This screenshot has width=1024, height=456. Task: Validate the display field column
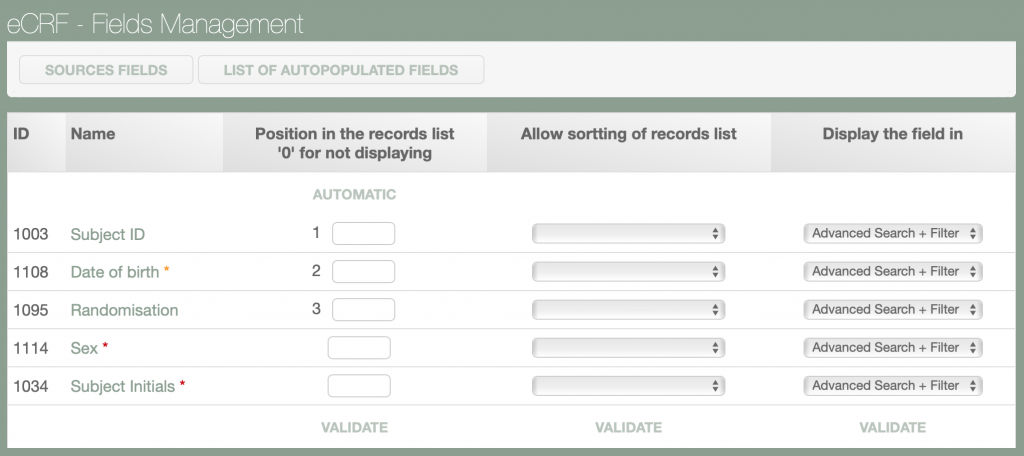click(892, 428)
